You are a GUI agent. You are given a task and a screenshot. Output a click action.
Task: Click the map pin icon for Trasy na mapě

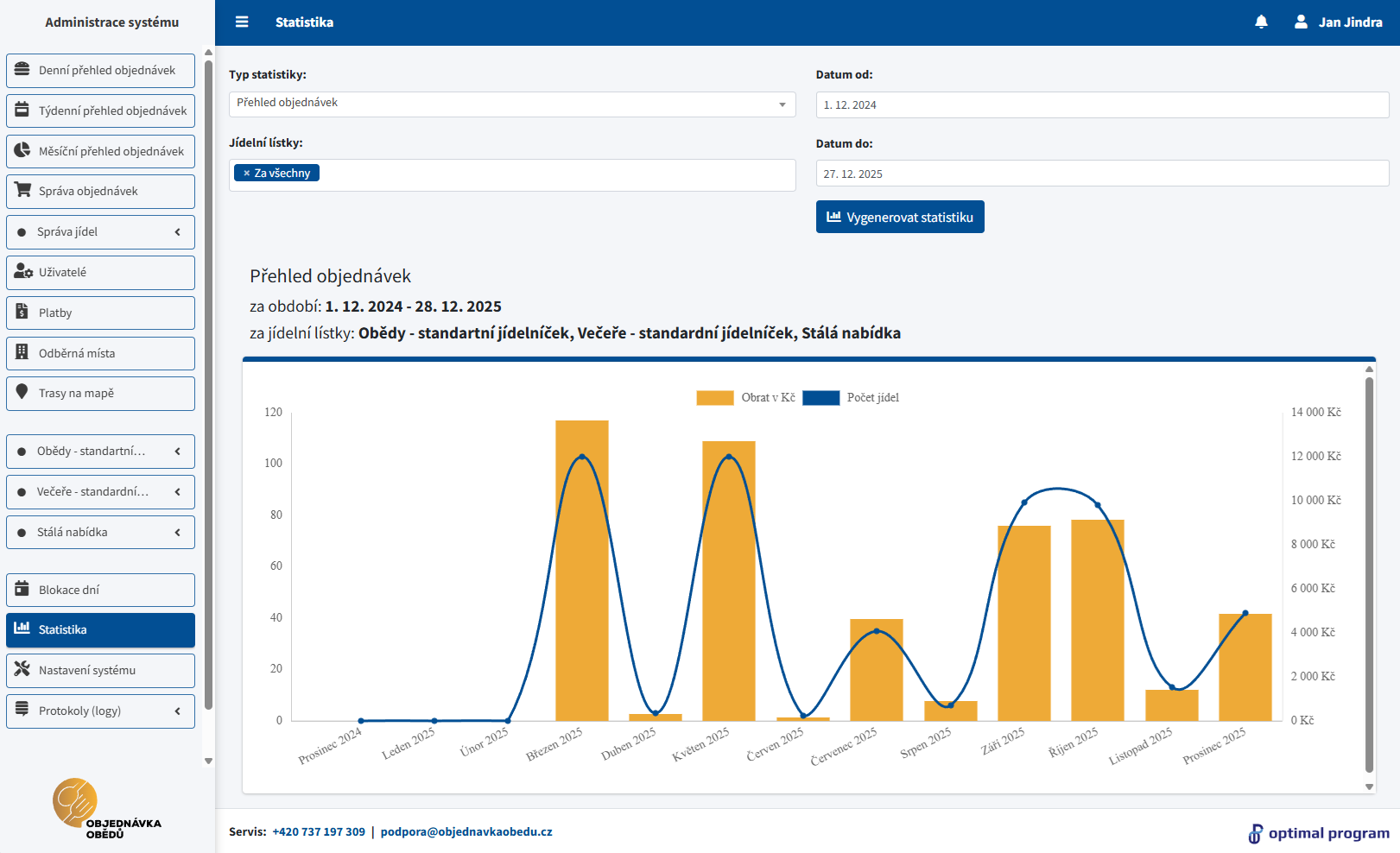point(22,393)
